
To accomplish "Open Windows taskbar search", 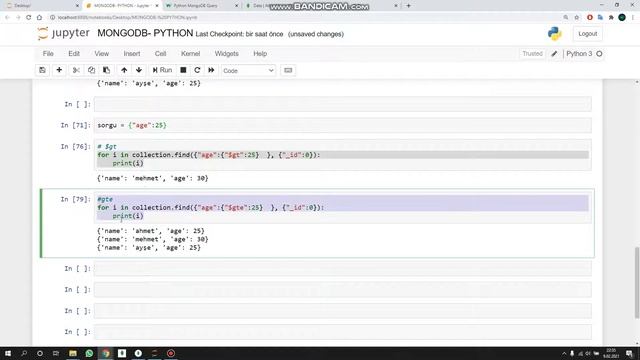I will (x=24, y=353).
